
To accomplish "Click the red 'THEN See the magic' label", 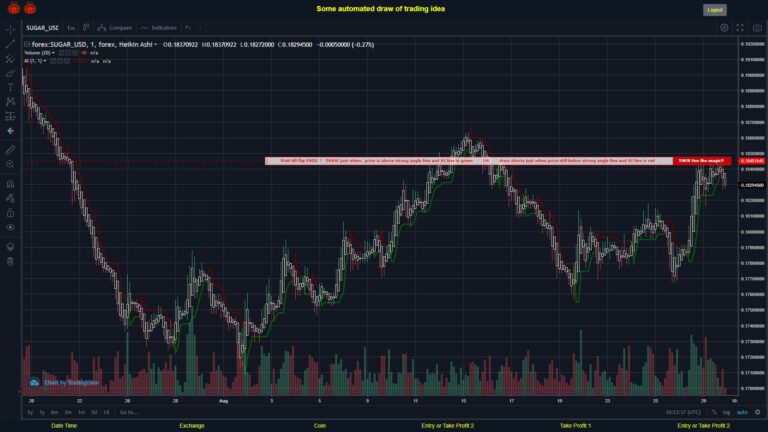I will [x=701, y=161].
